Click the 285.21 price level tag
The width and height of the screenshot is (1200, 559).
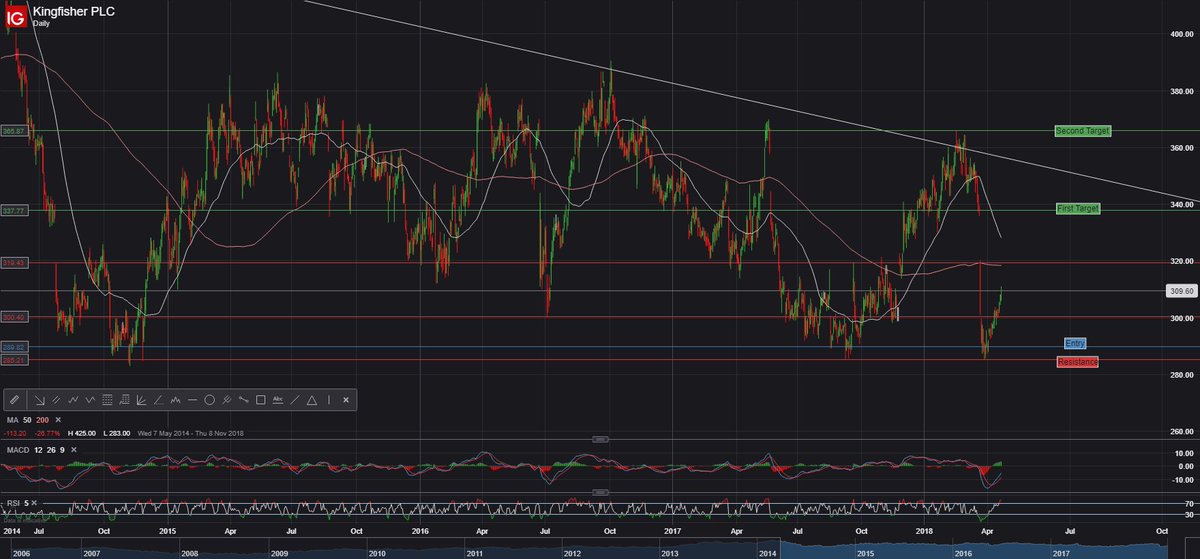(x=14, y=360)
